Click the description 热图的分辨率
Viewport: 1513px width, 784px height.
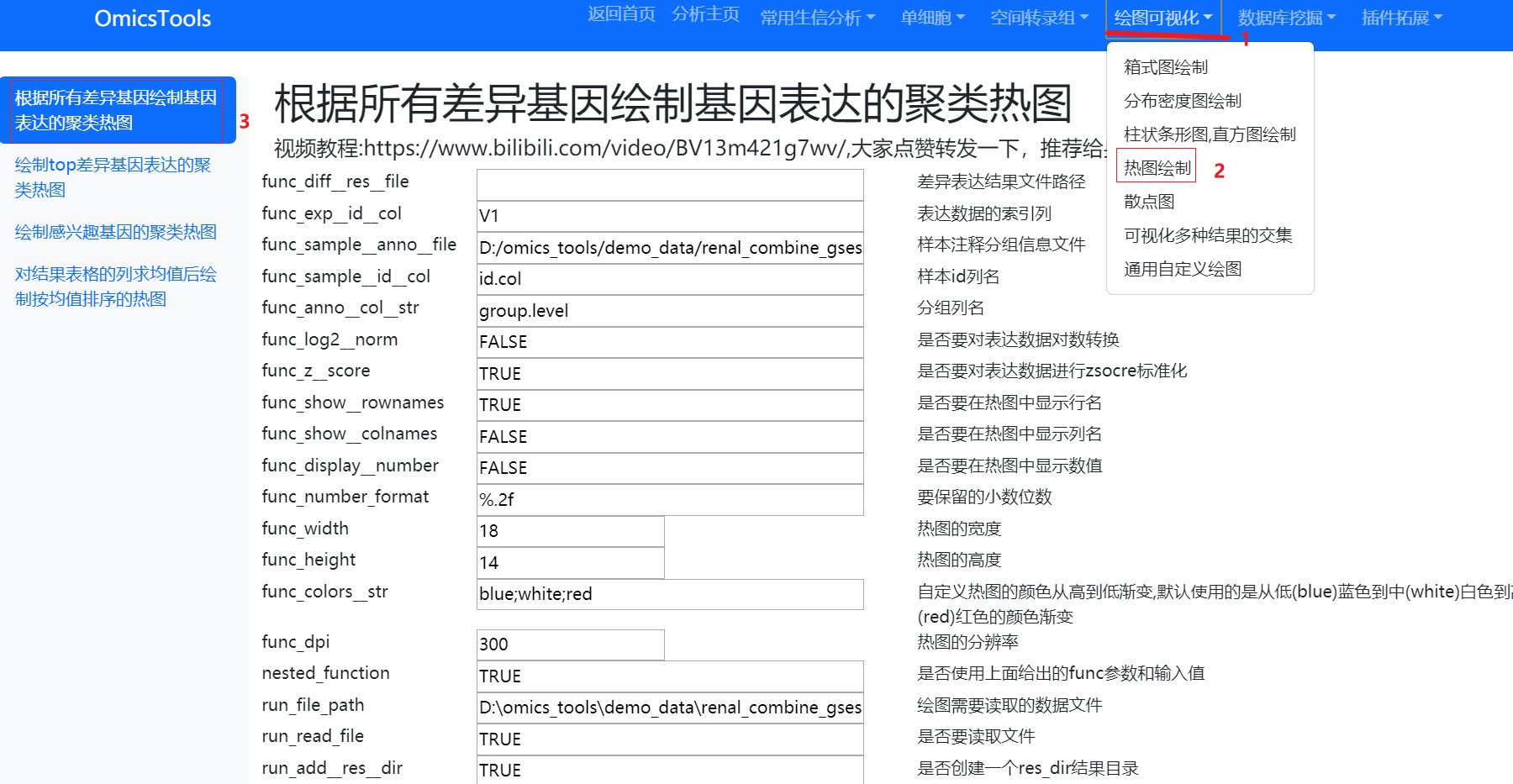pos(967,642)
